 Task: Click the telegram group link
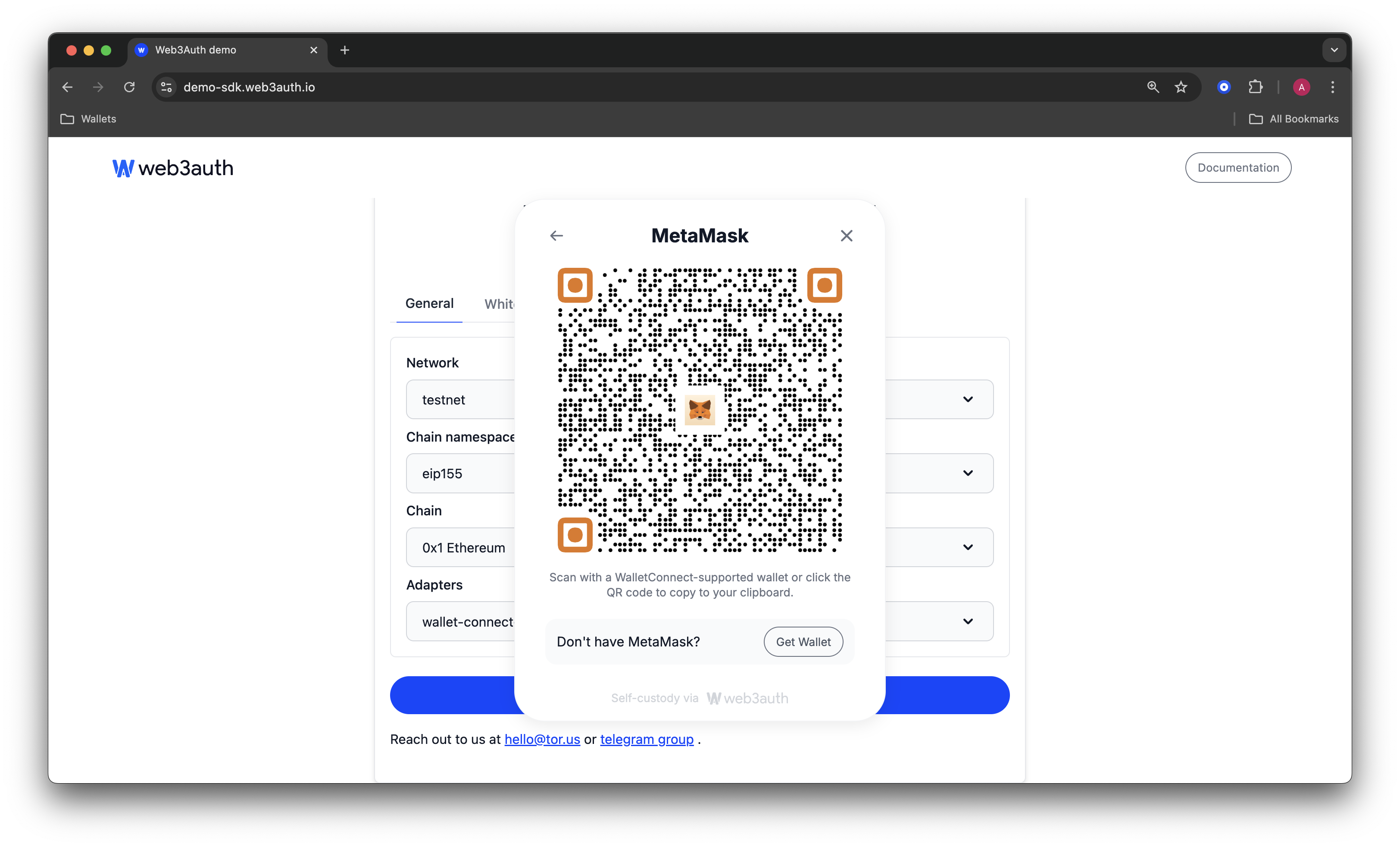click(x=645, y=740)
